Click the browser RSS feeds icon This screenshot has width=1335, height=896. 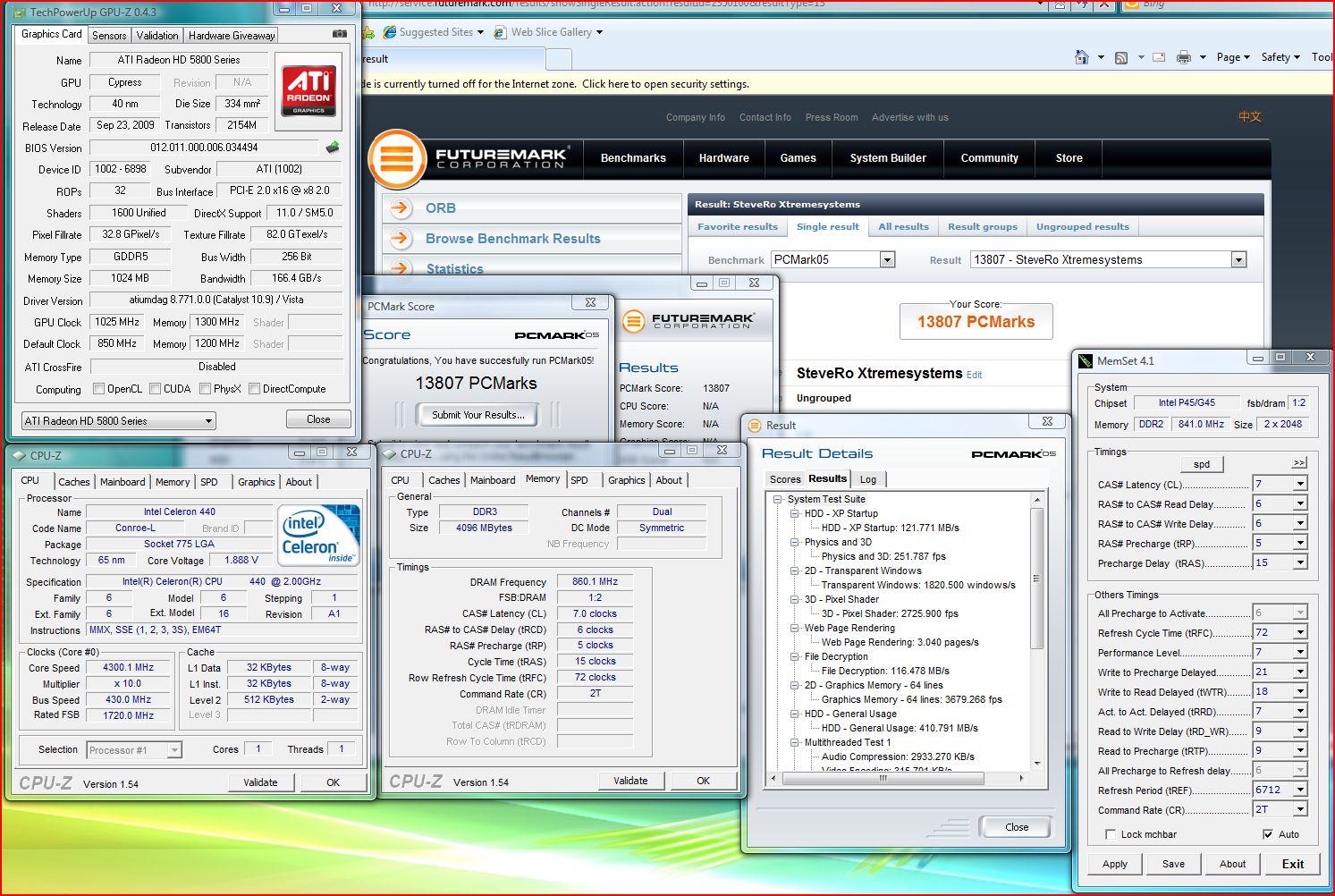[x=1121, y=57]
